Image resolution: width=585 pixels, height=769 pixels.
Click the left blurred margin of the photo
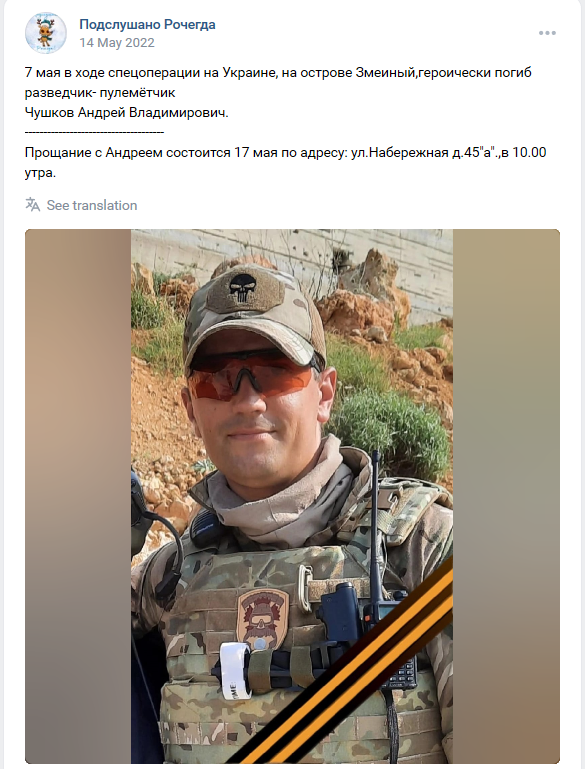coord(78,496)
